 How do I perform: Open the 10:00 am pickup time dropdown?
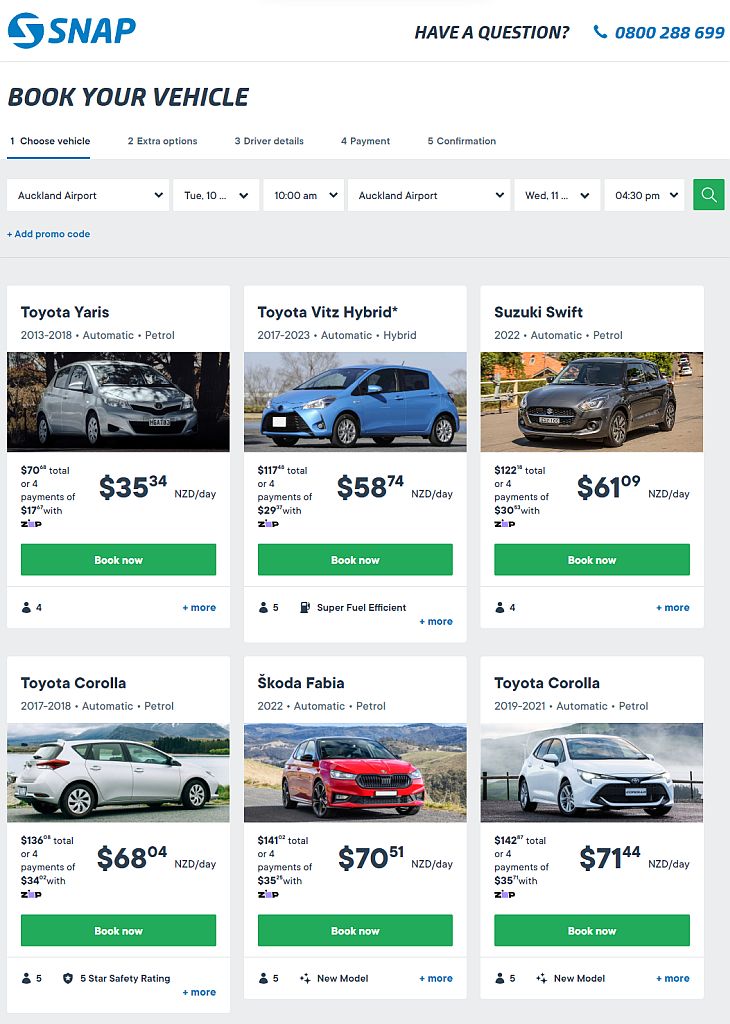click(x=303, y=194)
